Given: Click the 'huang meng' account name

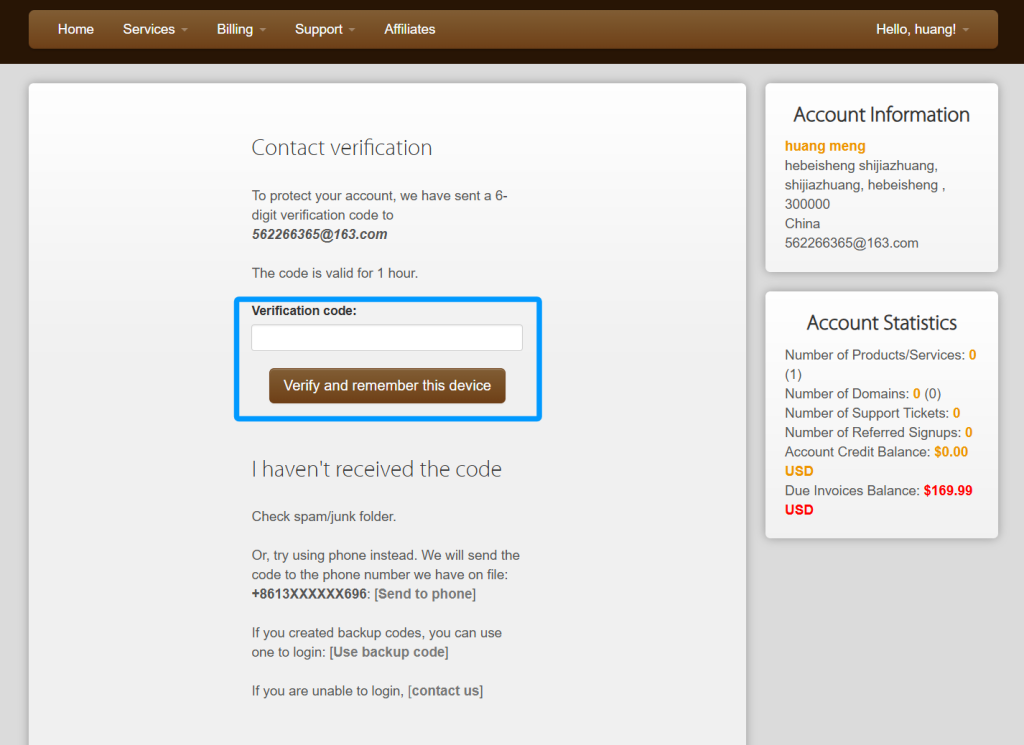Looking at the screenshot, I should tap(825, 146).
